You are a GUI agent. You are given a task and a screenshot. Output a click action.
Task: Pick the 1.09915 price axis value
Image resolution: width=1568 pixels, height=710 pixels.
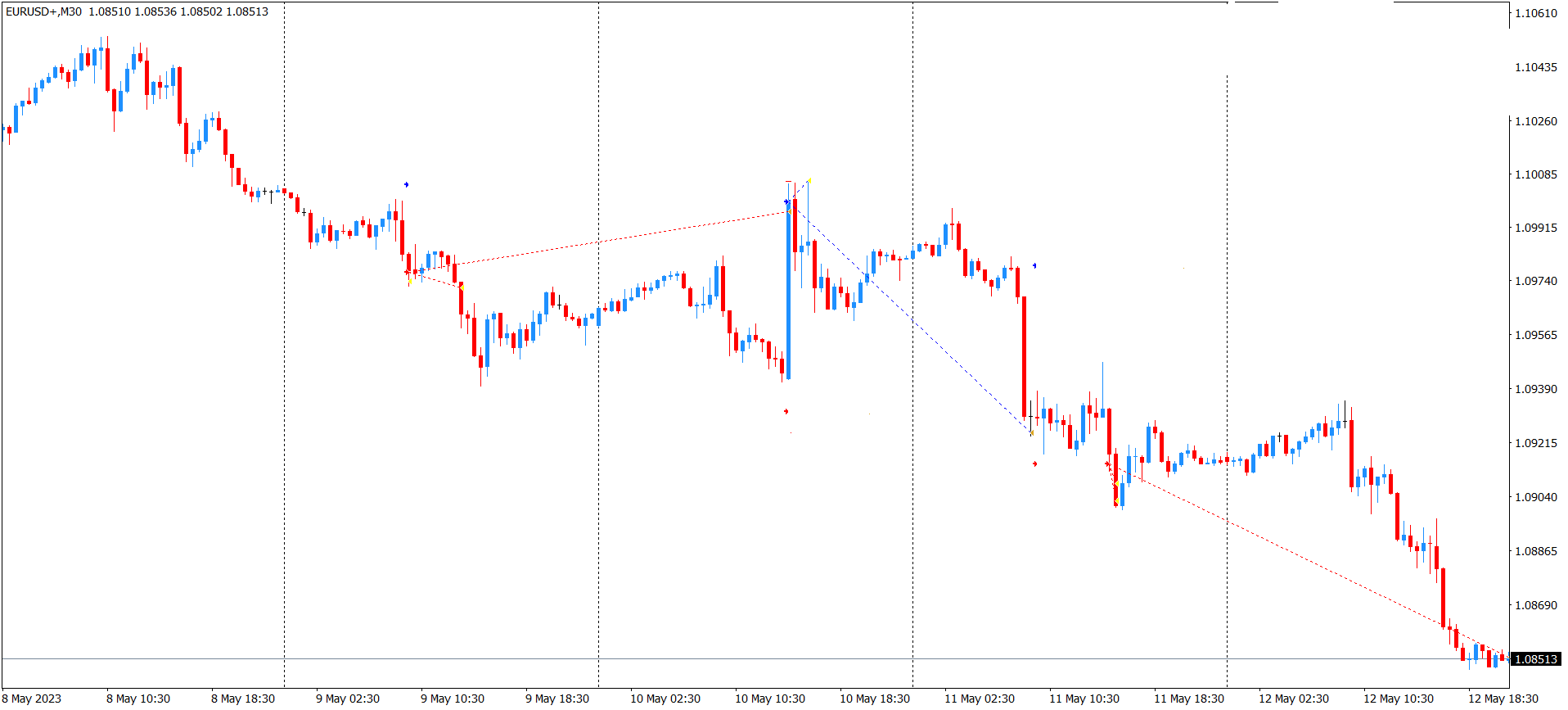pos(1536,228)
